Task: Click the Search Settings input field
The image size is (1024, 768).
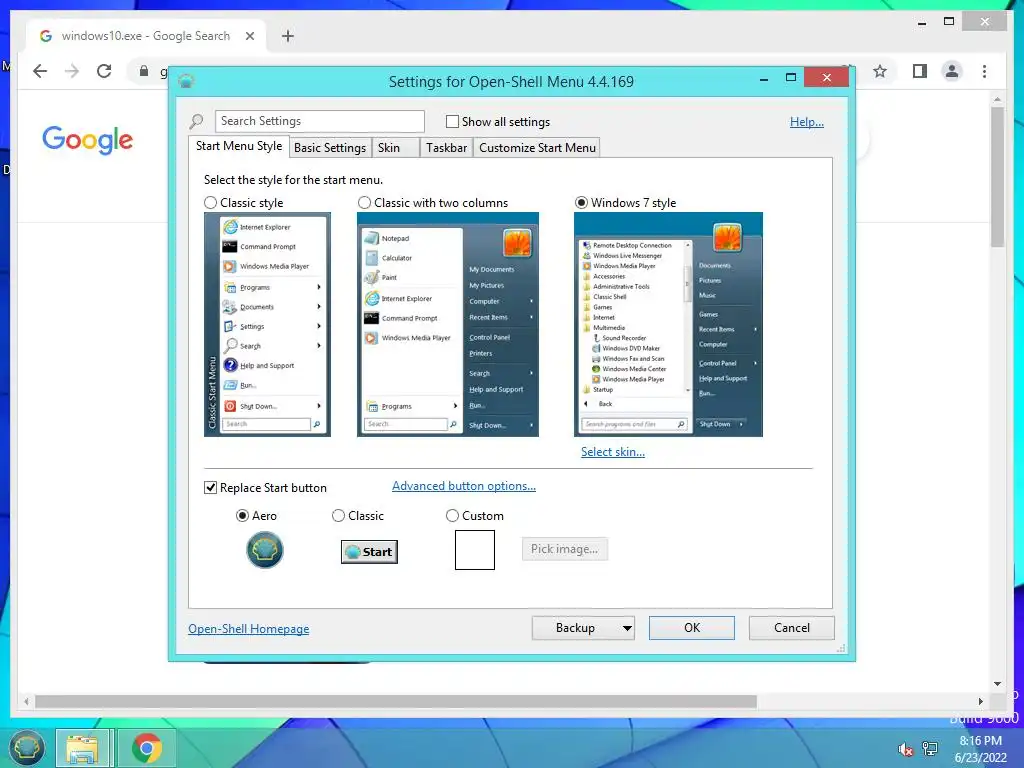Action: point(319,121)
